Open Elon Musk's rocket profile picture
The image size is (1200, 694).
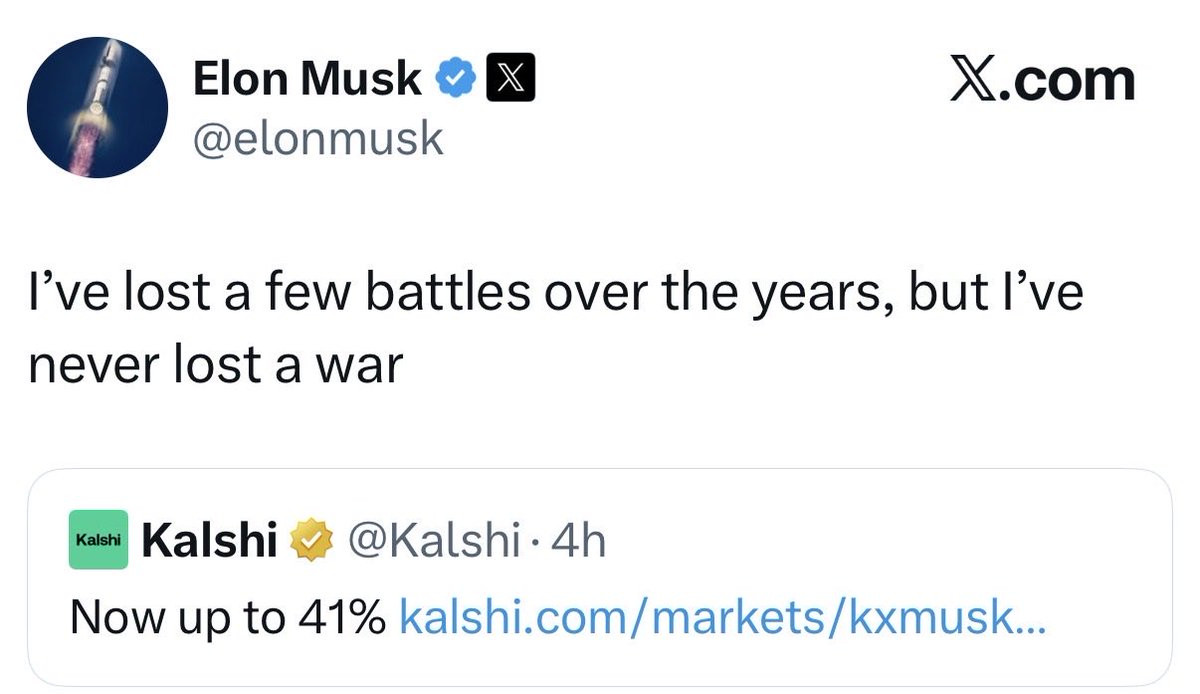pyautogui.click(x=97, y=107)
